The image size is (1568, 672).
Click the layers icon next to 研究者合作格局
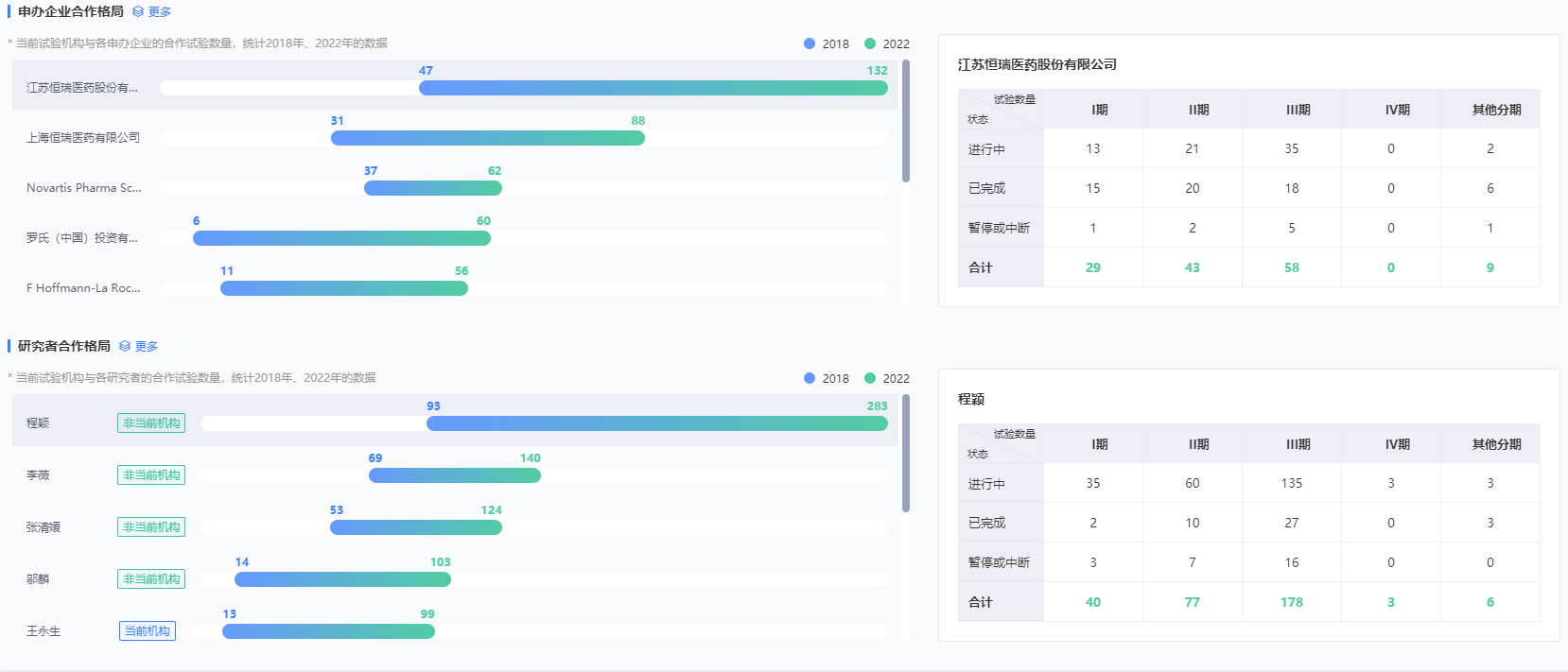tap(125, 347)
